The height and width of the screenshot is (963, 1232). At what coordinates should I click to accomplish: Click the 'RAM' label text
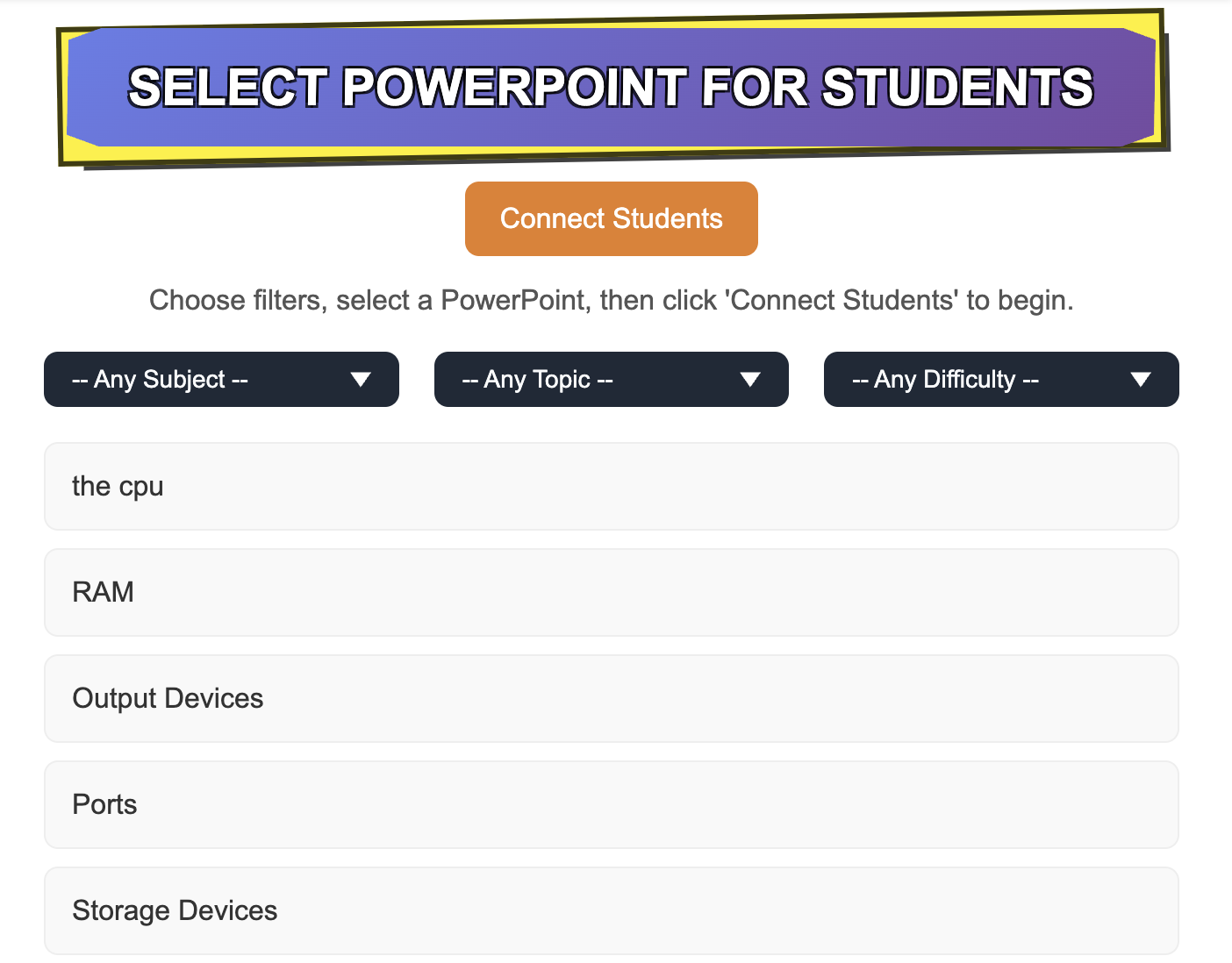(103, 592)
